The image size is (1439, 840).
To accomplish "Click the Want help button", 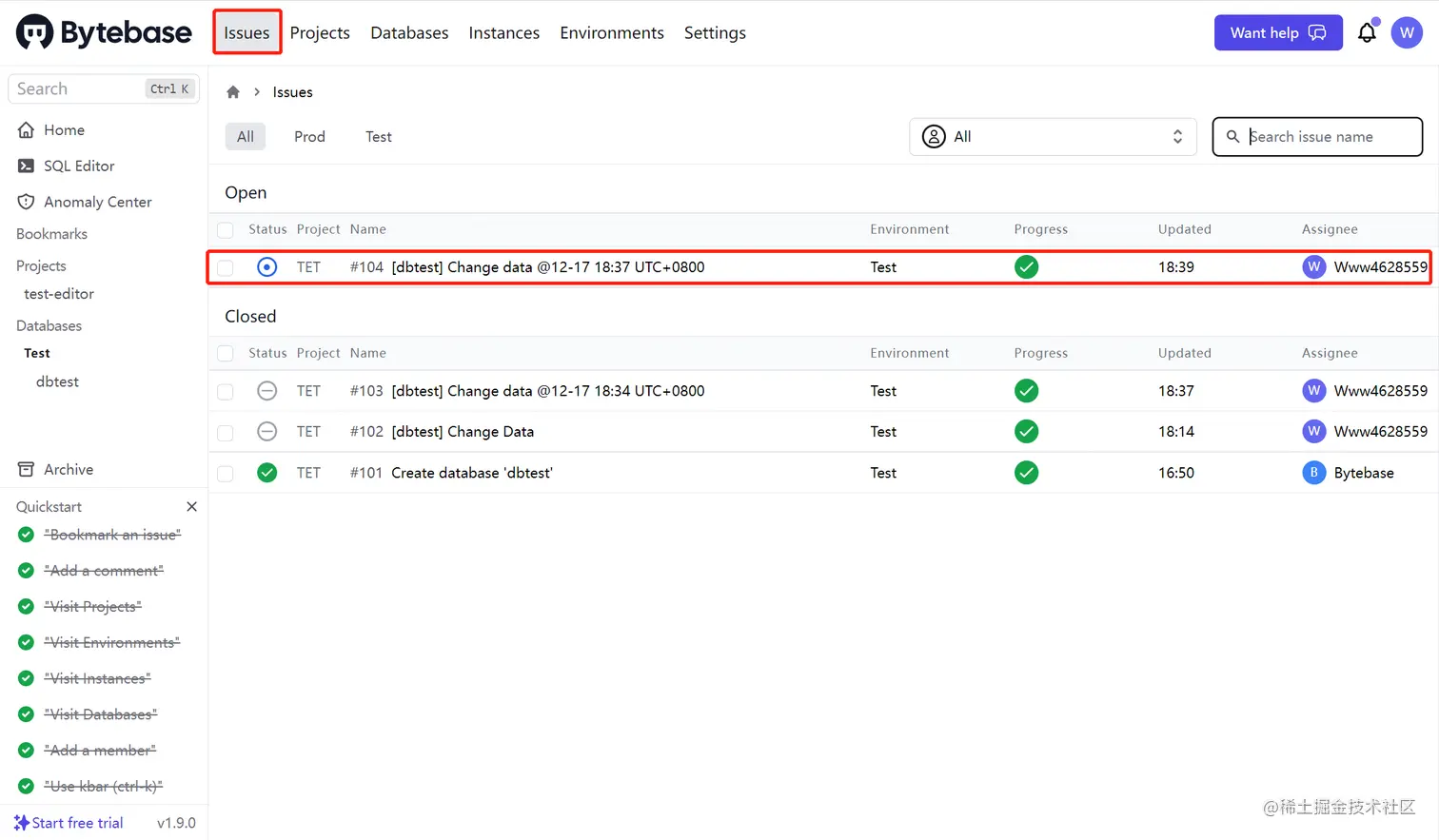I will (x=1278, y=32).
